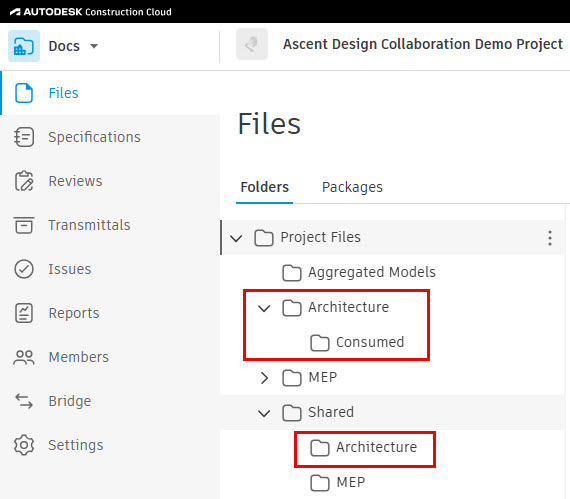Open the Issues checkmark icon
The width and height of the screenshot is (570, 499).
tap(24, 269)
